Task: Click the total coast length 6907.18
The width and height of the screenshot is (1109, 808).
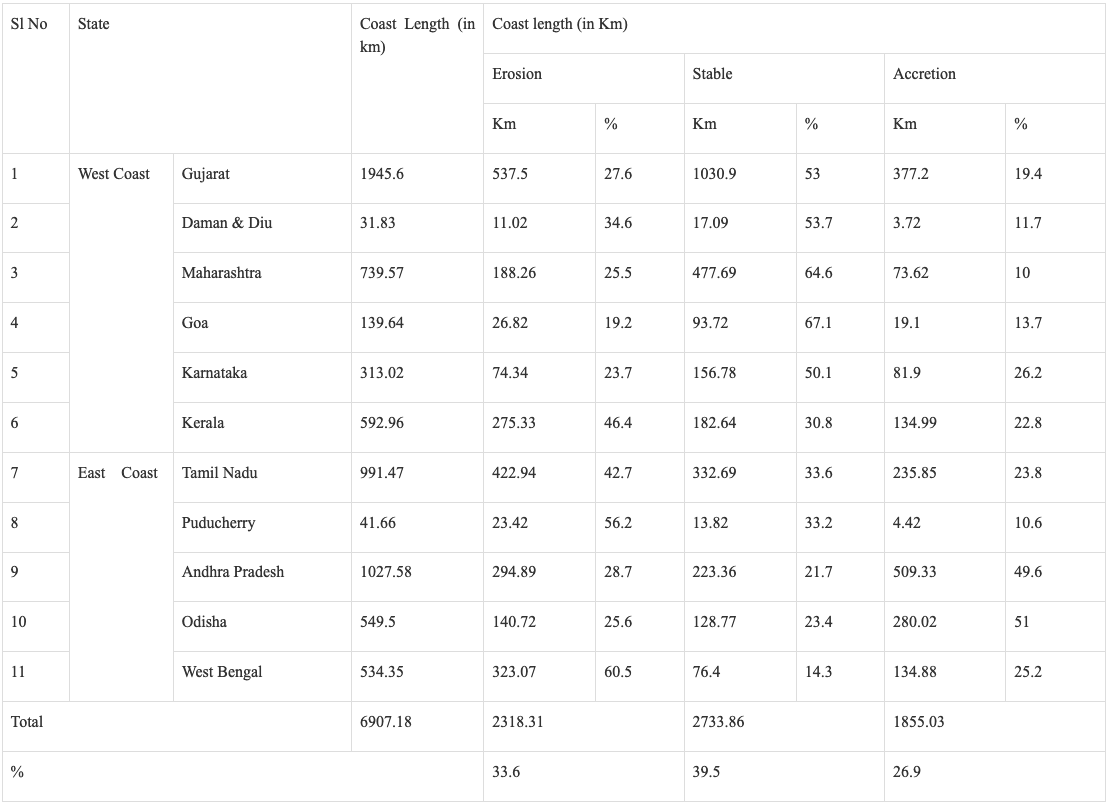Action: click(x=386, y=722)
